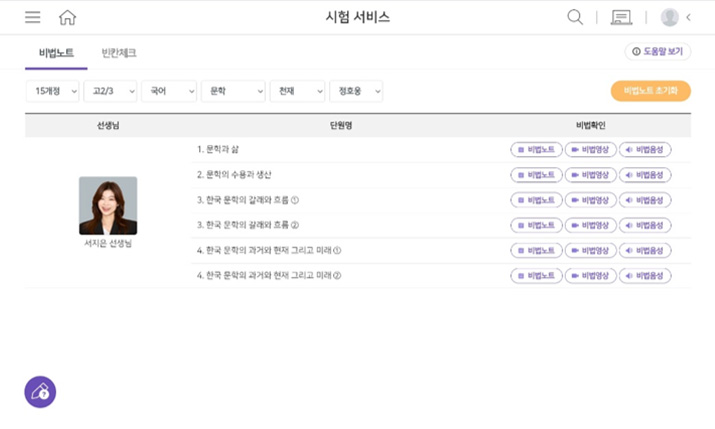Viewport: 715px width, 429px height.
Task: Select unit 3. 한국 문학의 갈래와 흐름 ②
Action: click(x=248, y=225)
